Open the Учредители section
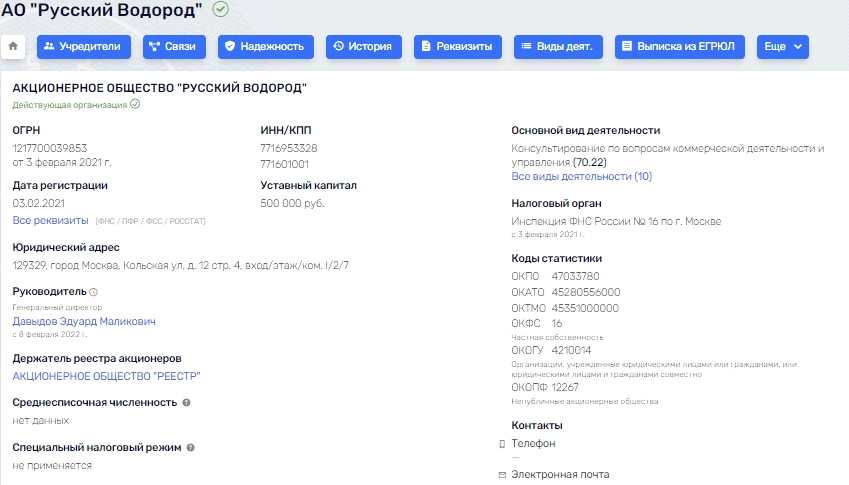Viewport: 849px width, 485px height. coord(83,47)
